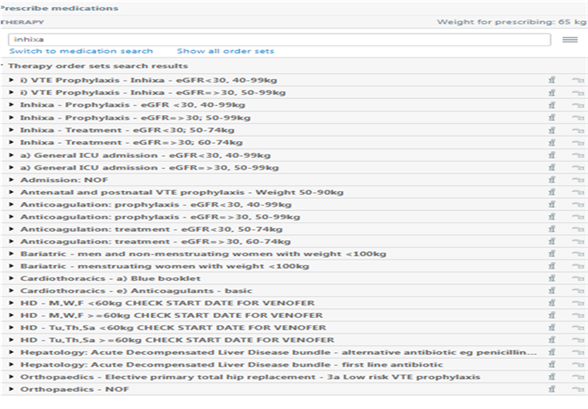Click arrow icon on Hepatology first line antibiotic row

(578, 365)
